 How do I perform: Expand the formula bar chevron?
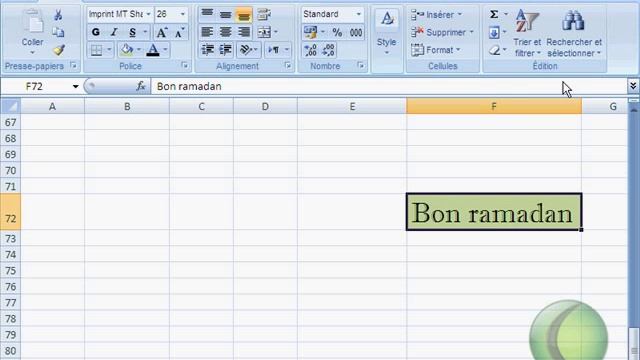(633, 86)
